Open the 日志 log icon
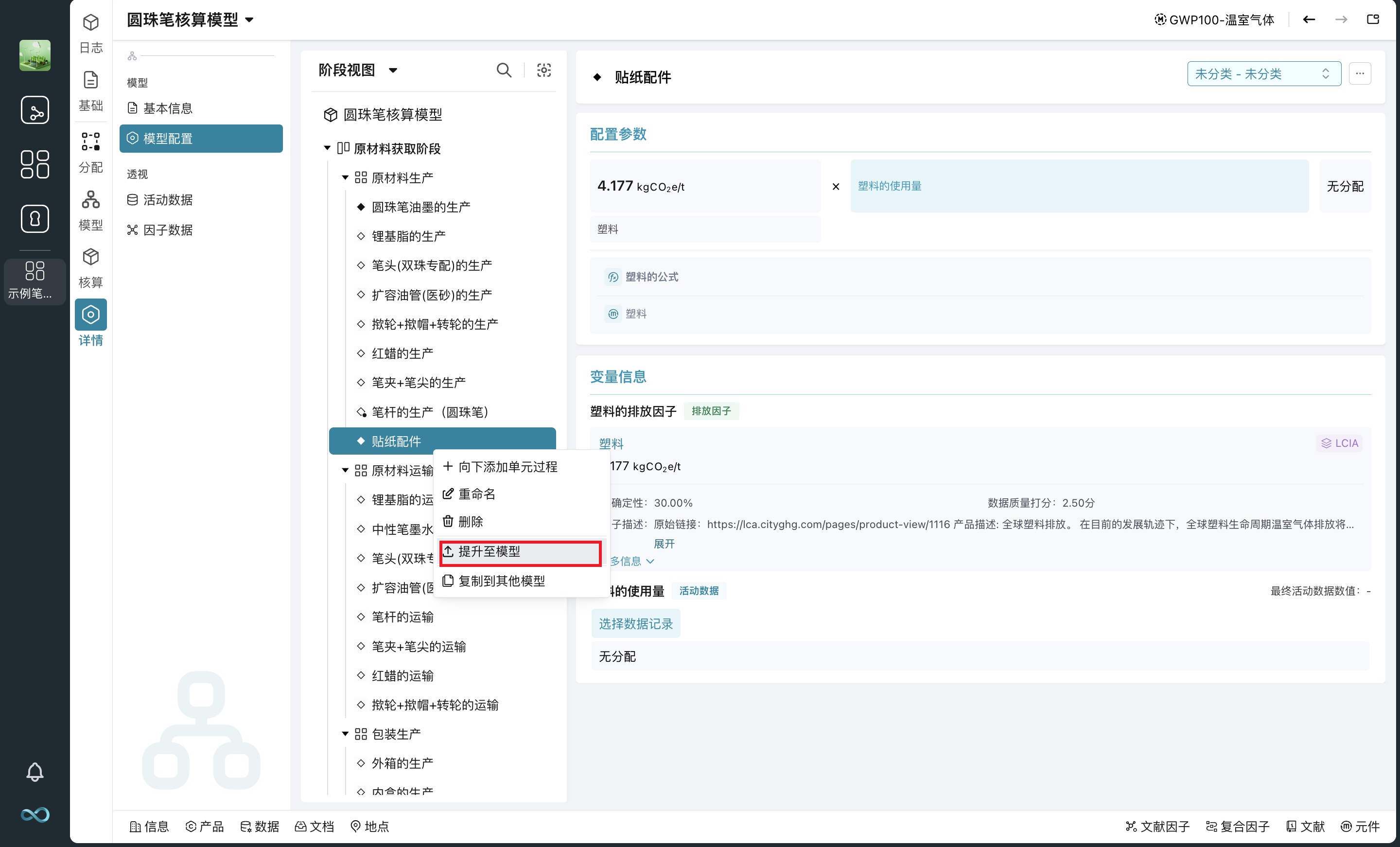 point(90,23)
